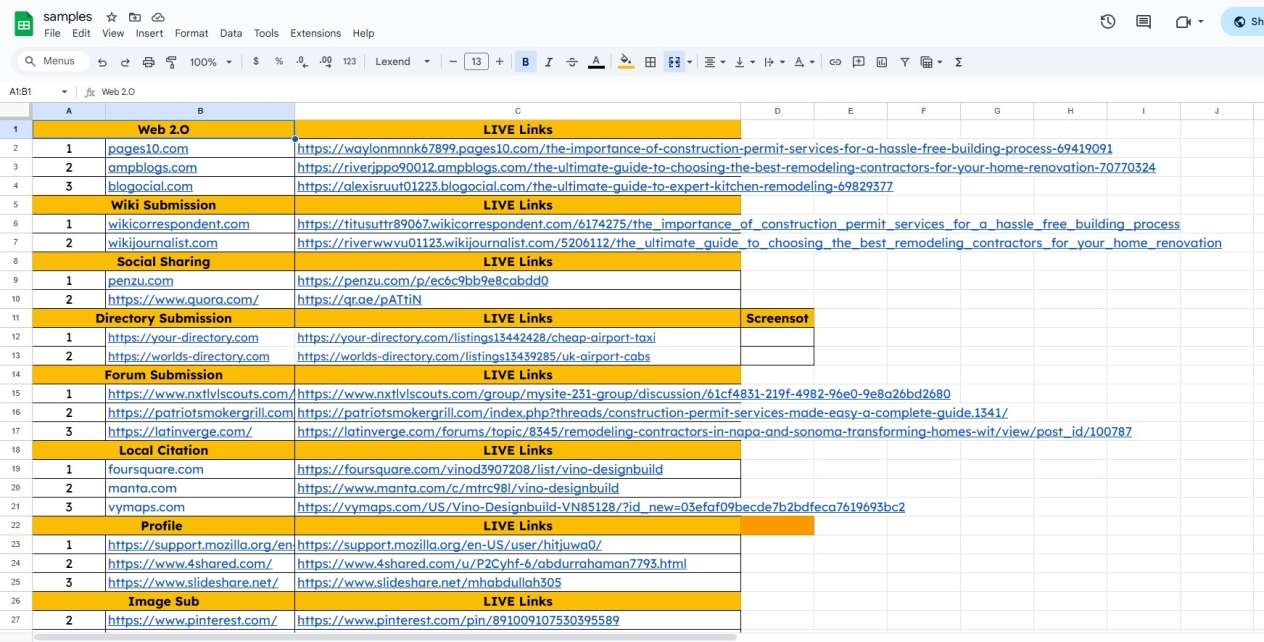Click the formula bar showing Web 2.O

click(x=680, y=91)
